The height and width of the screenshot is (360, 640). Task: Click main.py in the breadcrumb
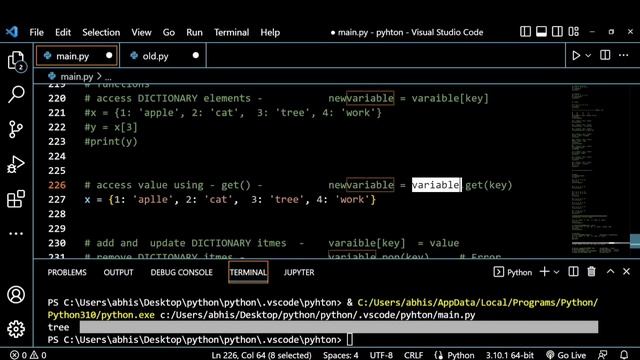[76, 76]
